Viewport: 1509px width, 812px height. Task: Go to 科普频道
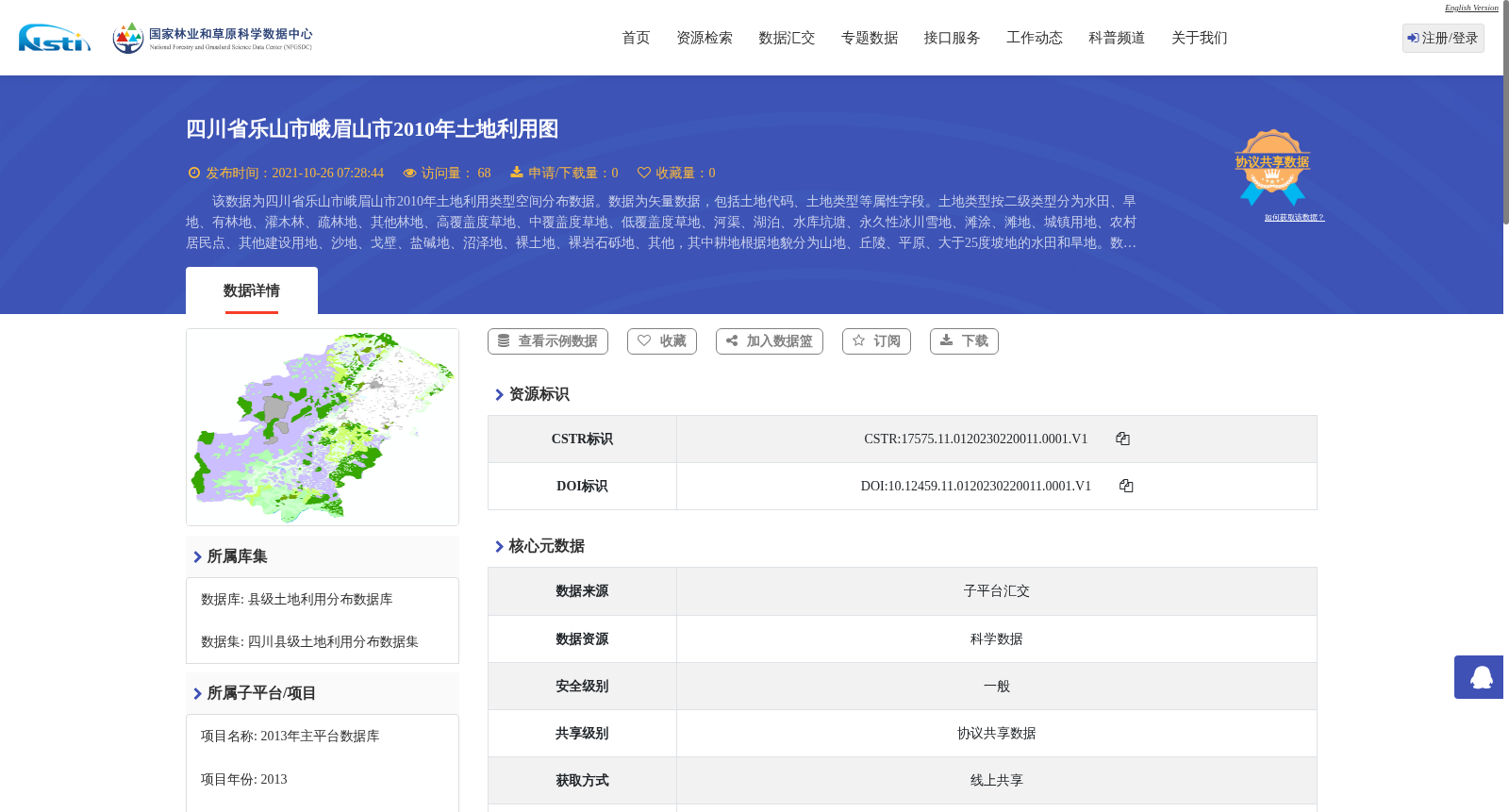pyautogui.click(x=1117, y=38)
